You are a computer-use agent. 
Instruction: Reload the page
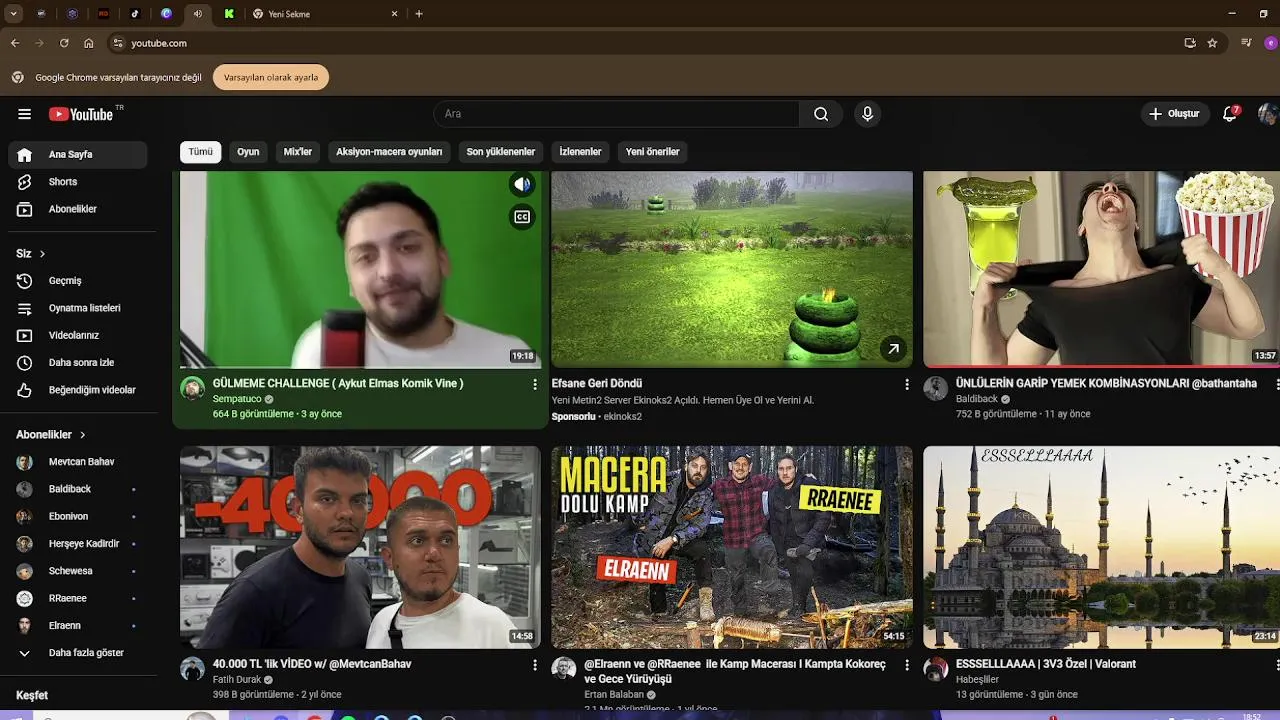click(64, 43)
